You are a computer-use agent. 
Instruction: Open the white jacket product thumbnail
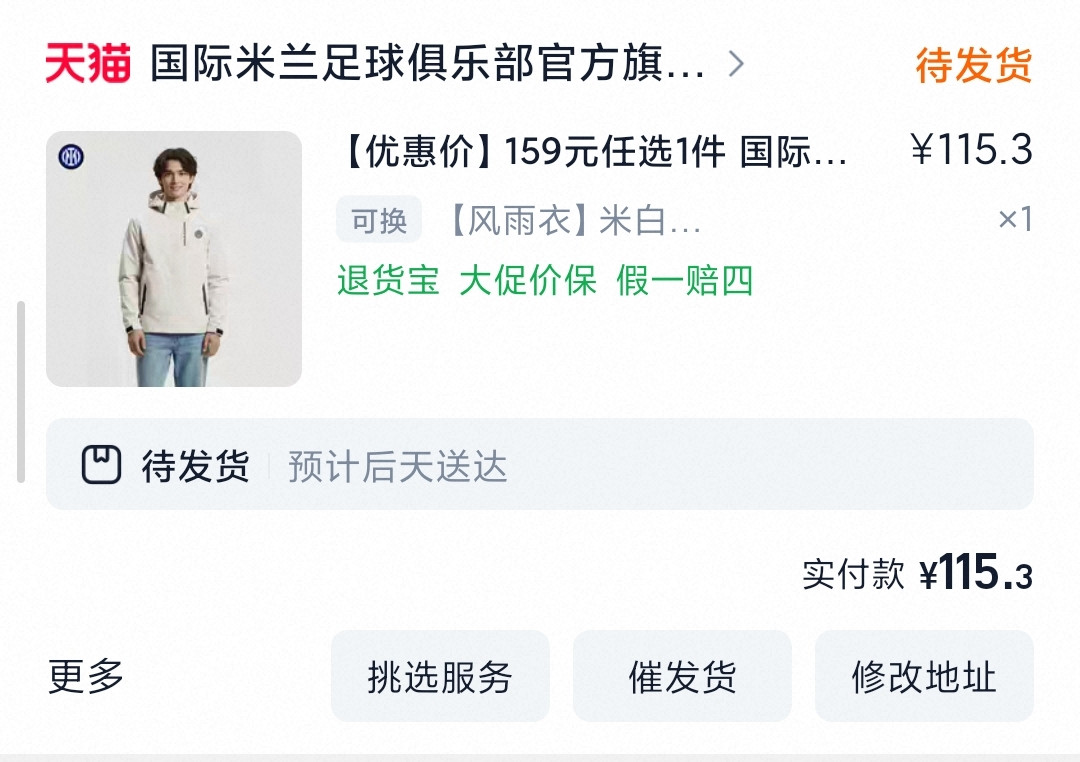point(174,258)
